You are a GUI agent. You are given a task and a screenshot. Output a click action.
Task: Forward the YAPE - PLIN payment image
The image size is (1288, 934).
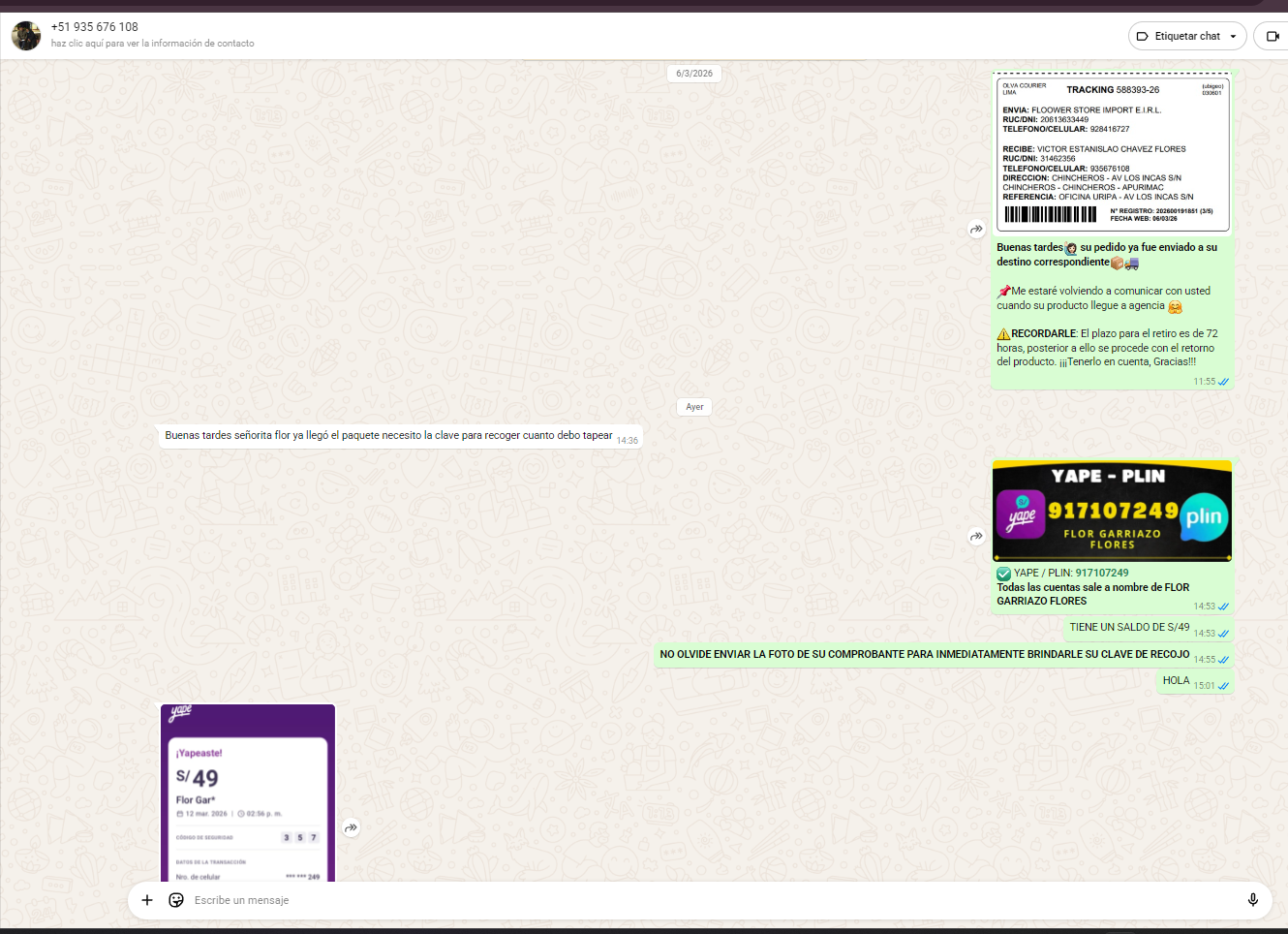pyautogui.click(x=976, y=536)
